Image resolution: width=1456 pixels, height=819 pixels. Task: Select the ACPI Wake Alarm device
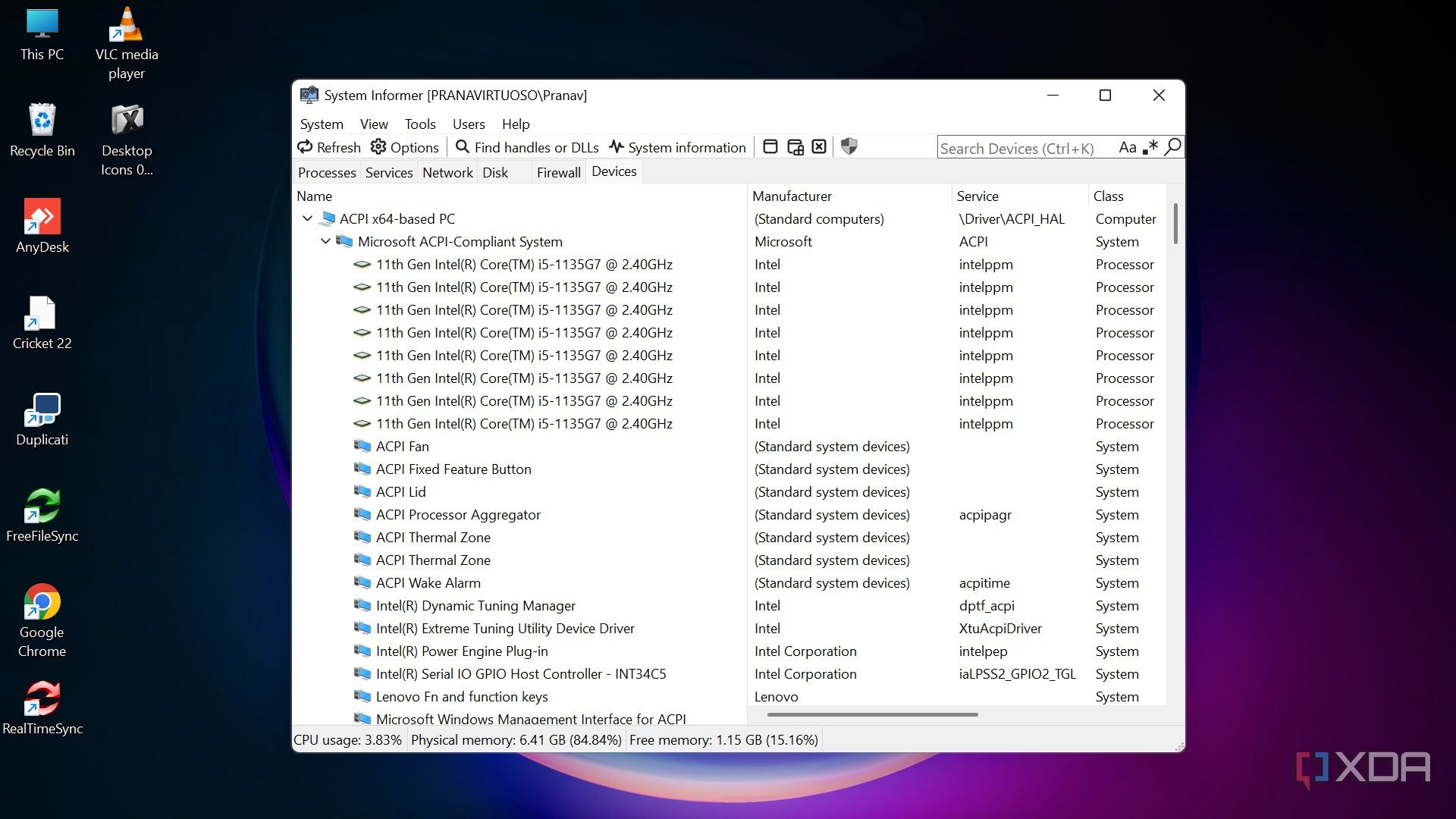730,582
